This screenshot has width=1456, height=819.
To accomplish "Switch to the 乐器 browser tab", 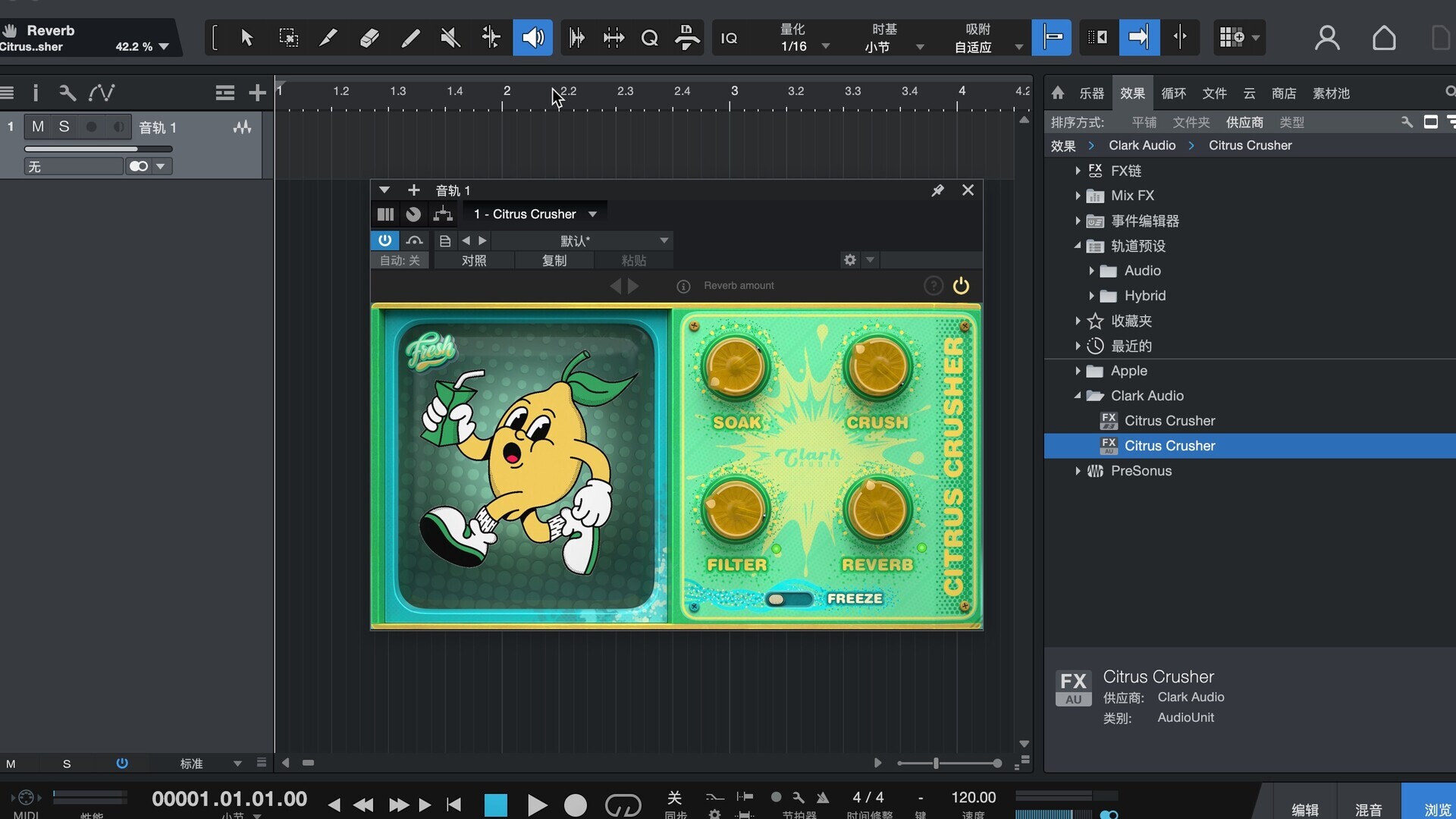I will pyautogui.click(x=1092, y=93).
